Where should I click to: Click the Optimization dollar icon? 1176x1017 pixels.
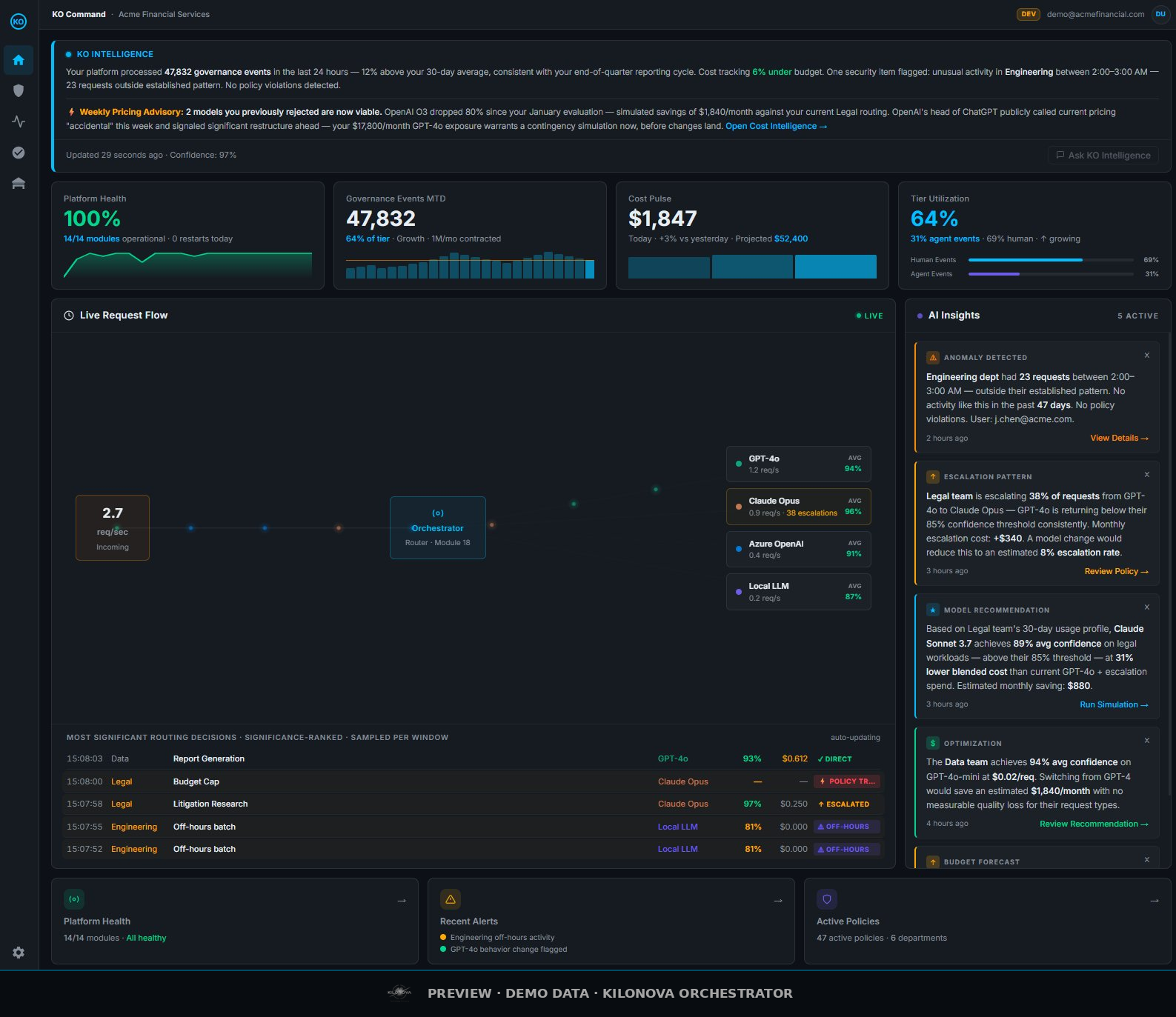(933, 744)
